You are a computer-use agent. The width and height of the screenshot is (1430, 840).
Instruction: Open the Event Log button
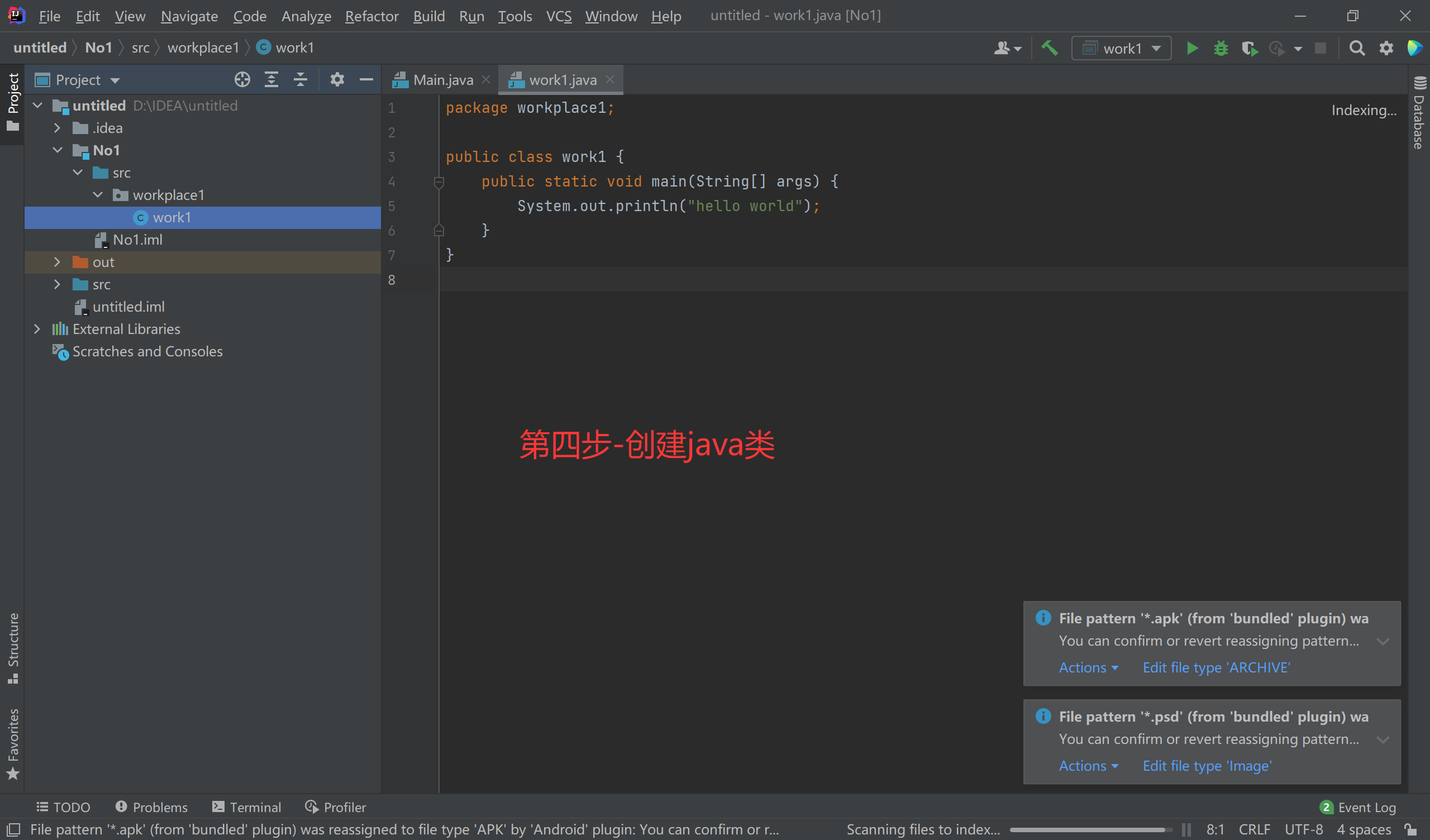click(1358, 807)
